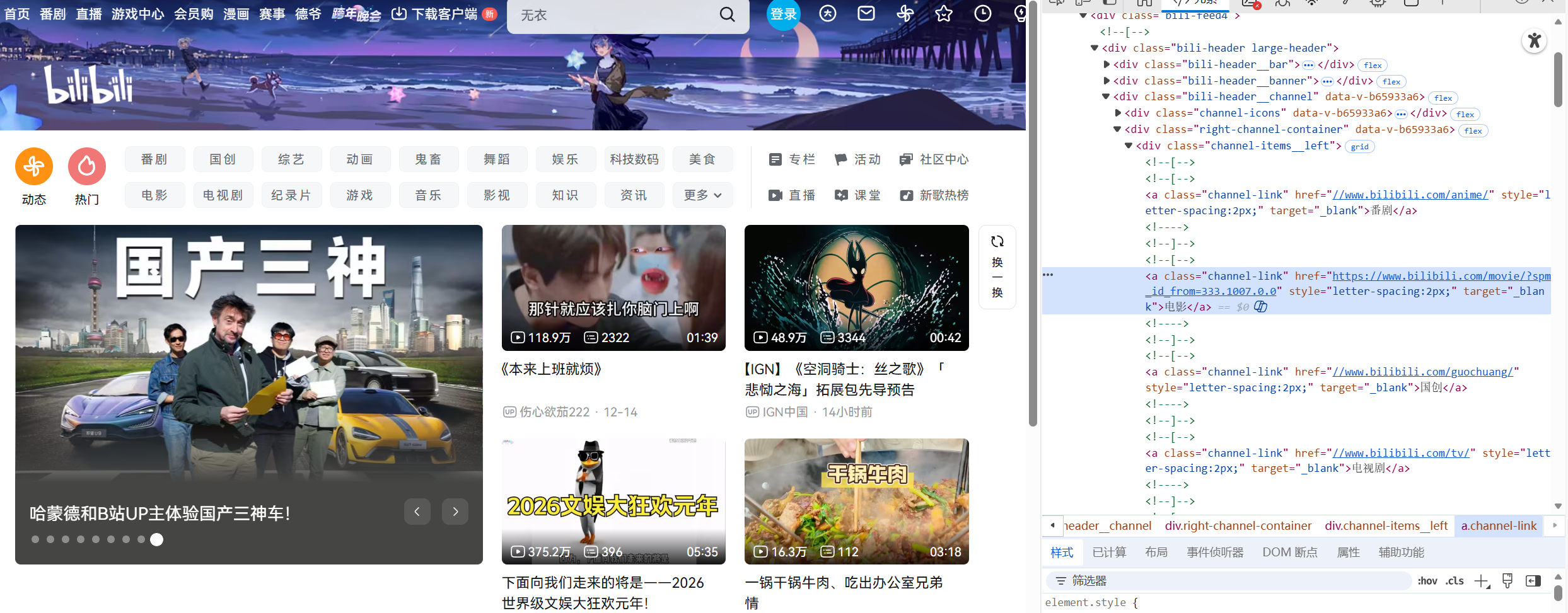Image resolution: width=1568 pixels, height=613 pixels.
Task: Click the webpage vertical scrollbar
Action: tap(1033, 214)
